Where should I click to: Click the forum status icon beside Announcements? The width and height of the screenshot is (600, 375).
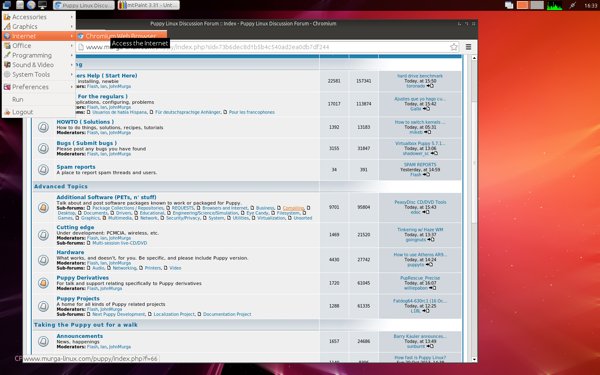(43, 341)
